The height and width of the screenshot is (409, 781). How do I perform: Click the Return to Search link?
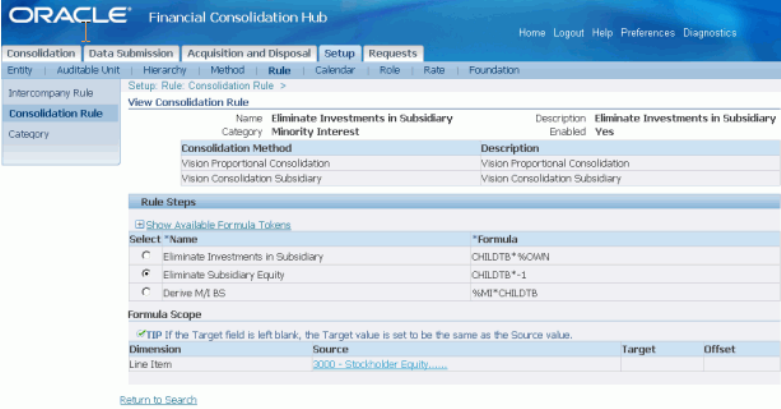(158, 400)
